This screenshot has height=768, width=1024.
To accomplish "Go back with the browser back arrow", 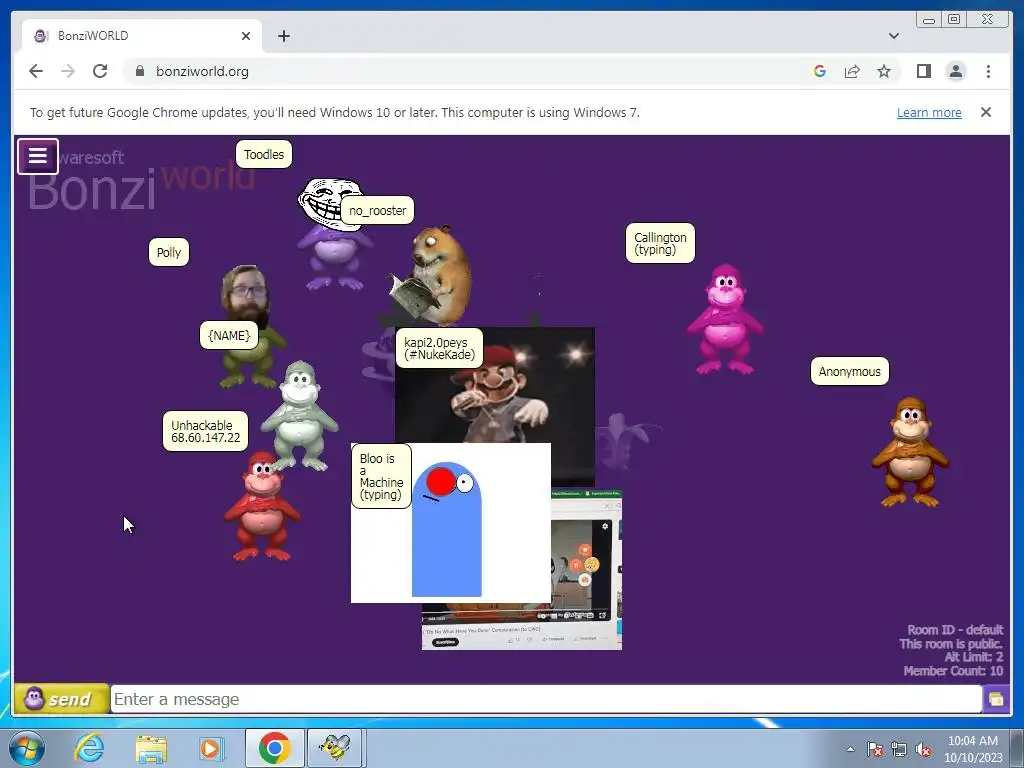I will (x=36, y=71).
